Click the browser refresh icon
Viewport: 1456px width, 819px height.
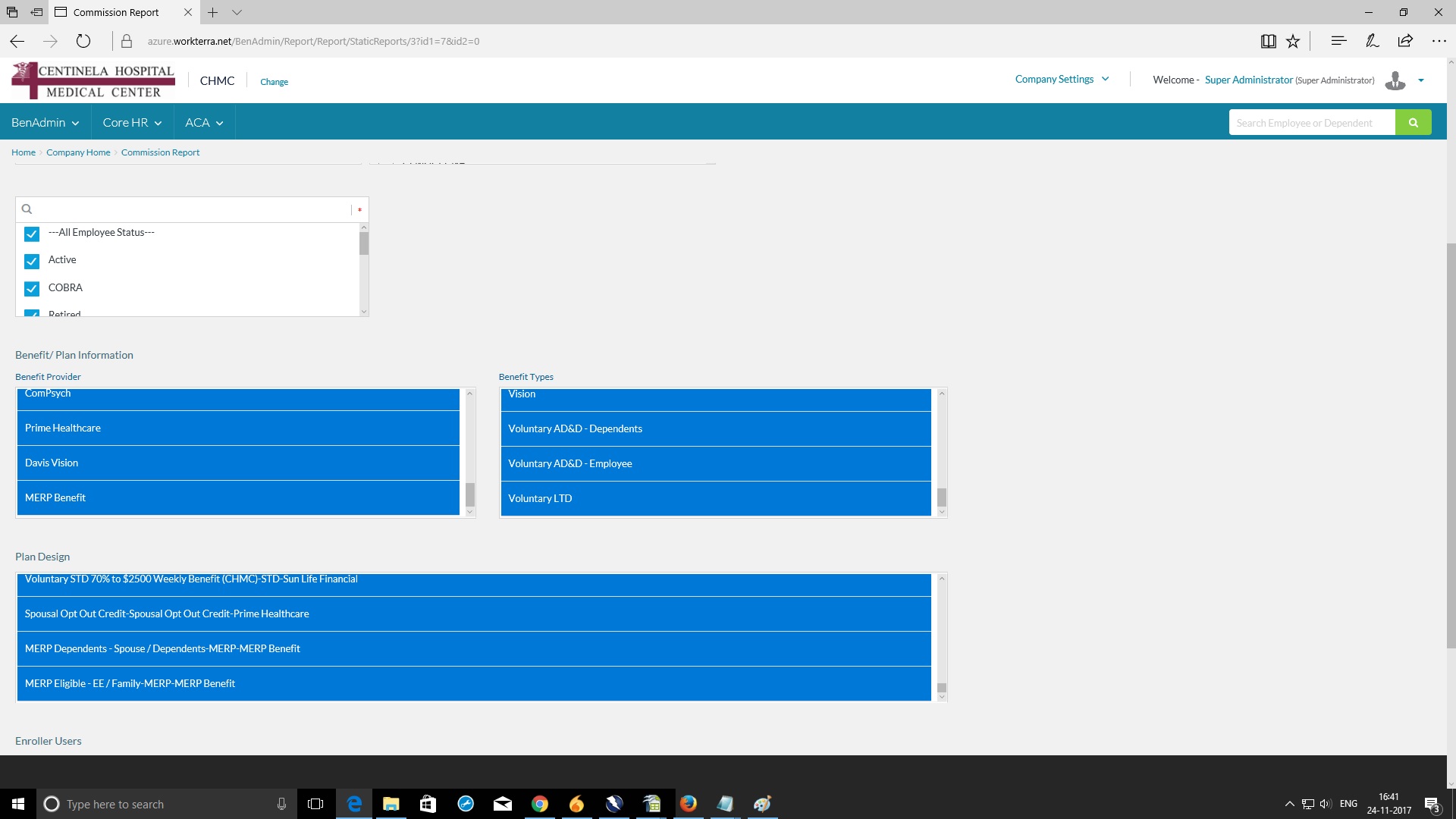83,41
